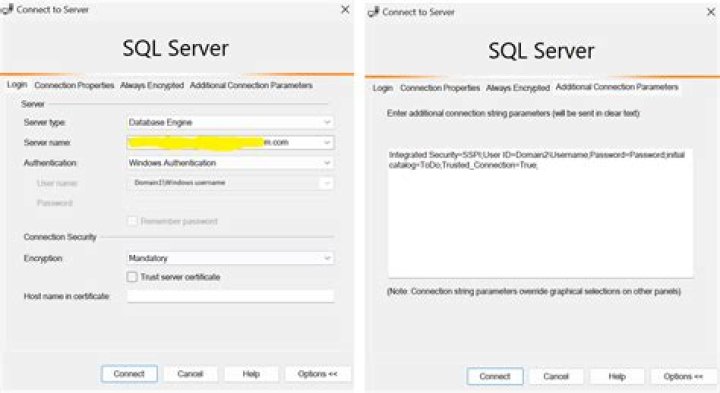This screenshot has width=720, height=393.
Task: Select the Login tab in right dialog
Action: click(382, 88)
